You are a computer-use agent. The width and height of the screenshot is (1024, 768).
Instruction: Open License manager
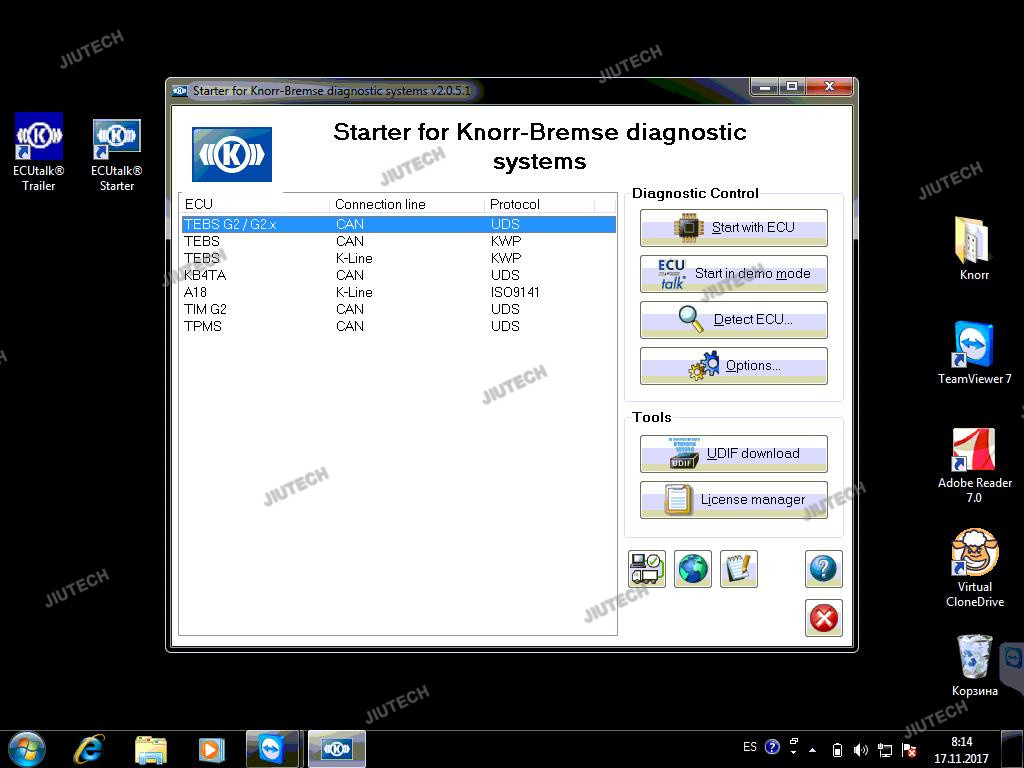point(733,500)
